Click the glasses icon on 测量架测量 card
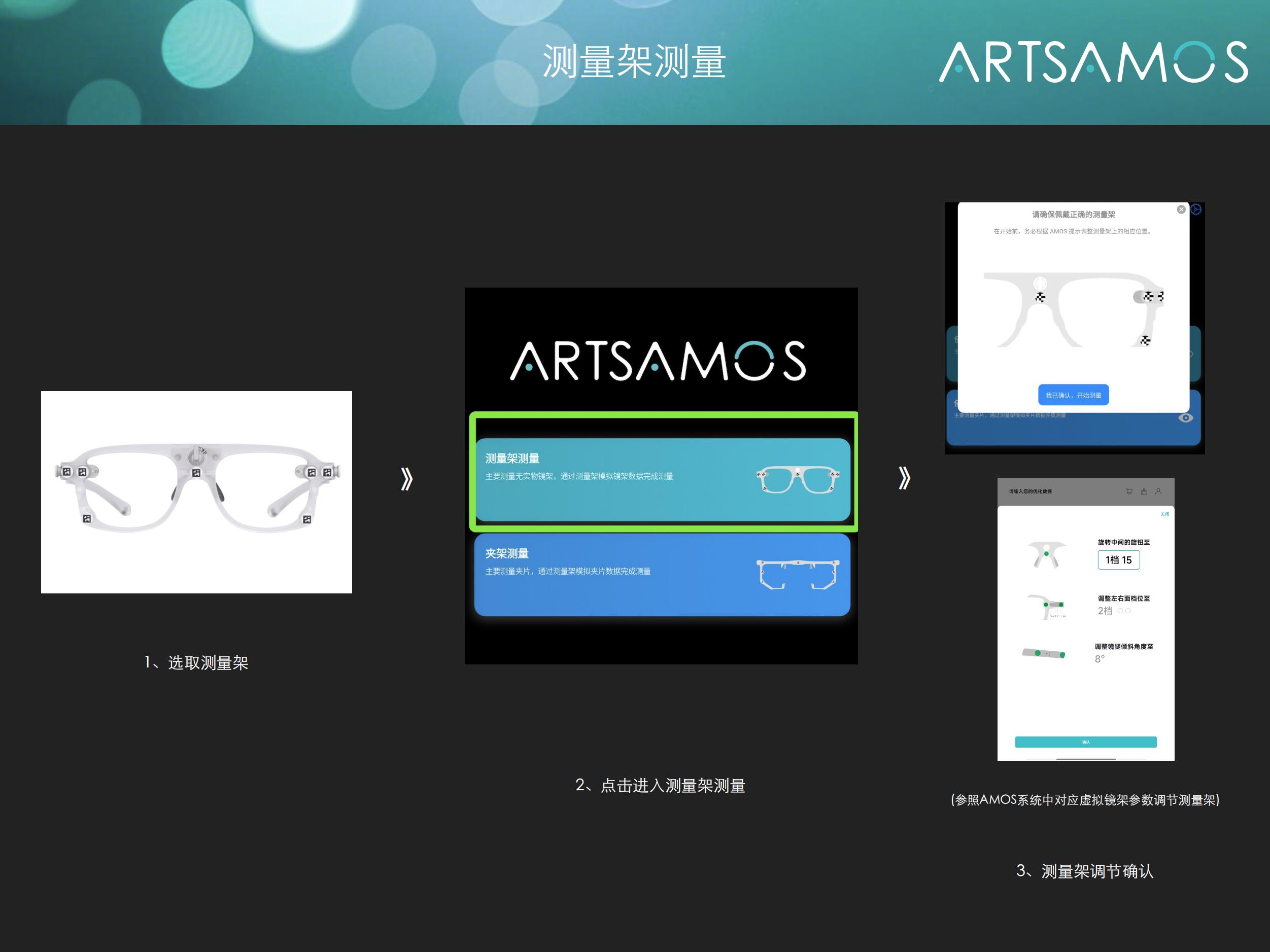Screen dimensions: 1270x952 pos(798,480)
